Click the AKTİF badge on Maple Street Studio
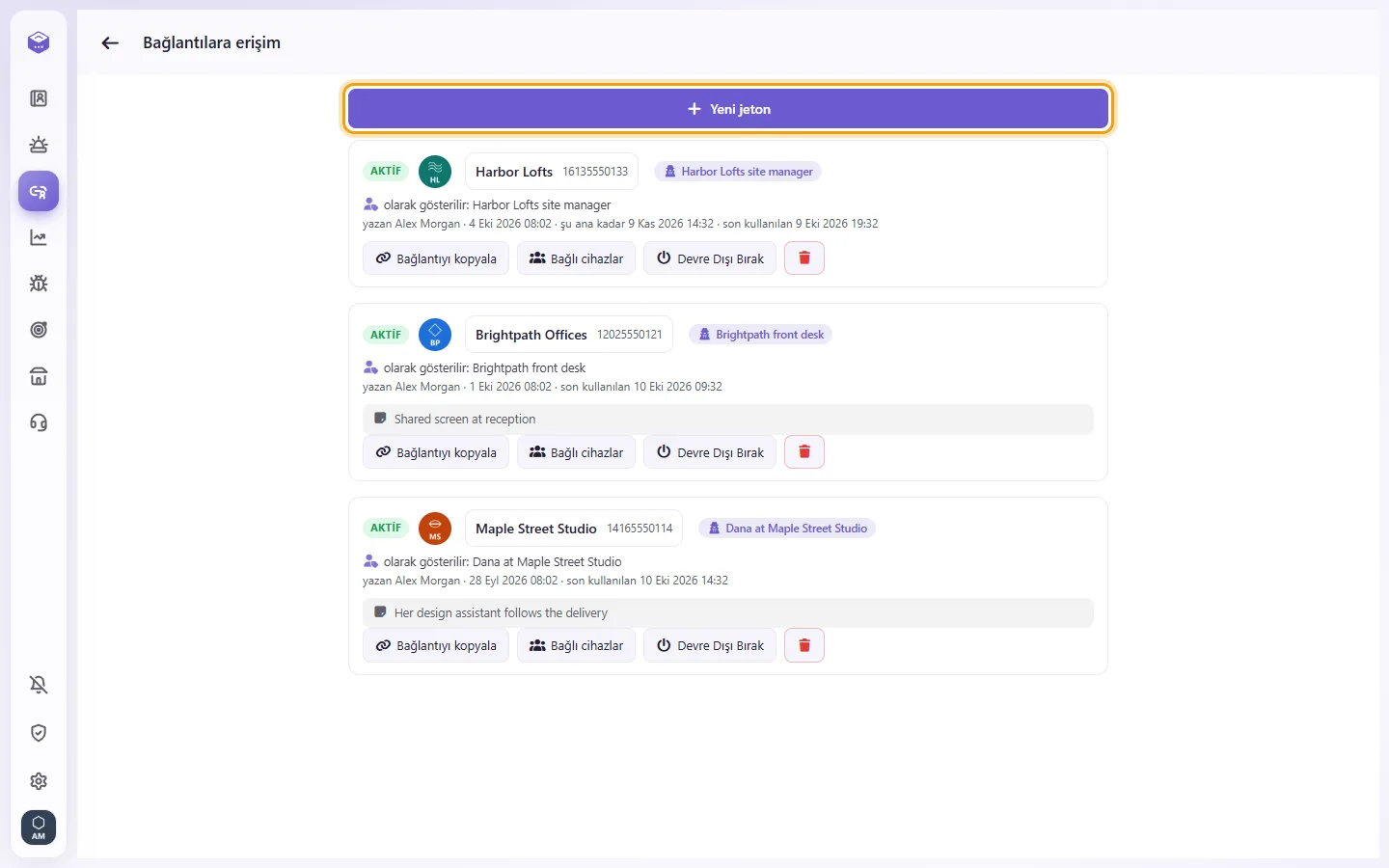The width and height of the screenshot is (1389, 868). 386,529
